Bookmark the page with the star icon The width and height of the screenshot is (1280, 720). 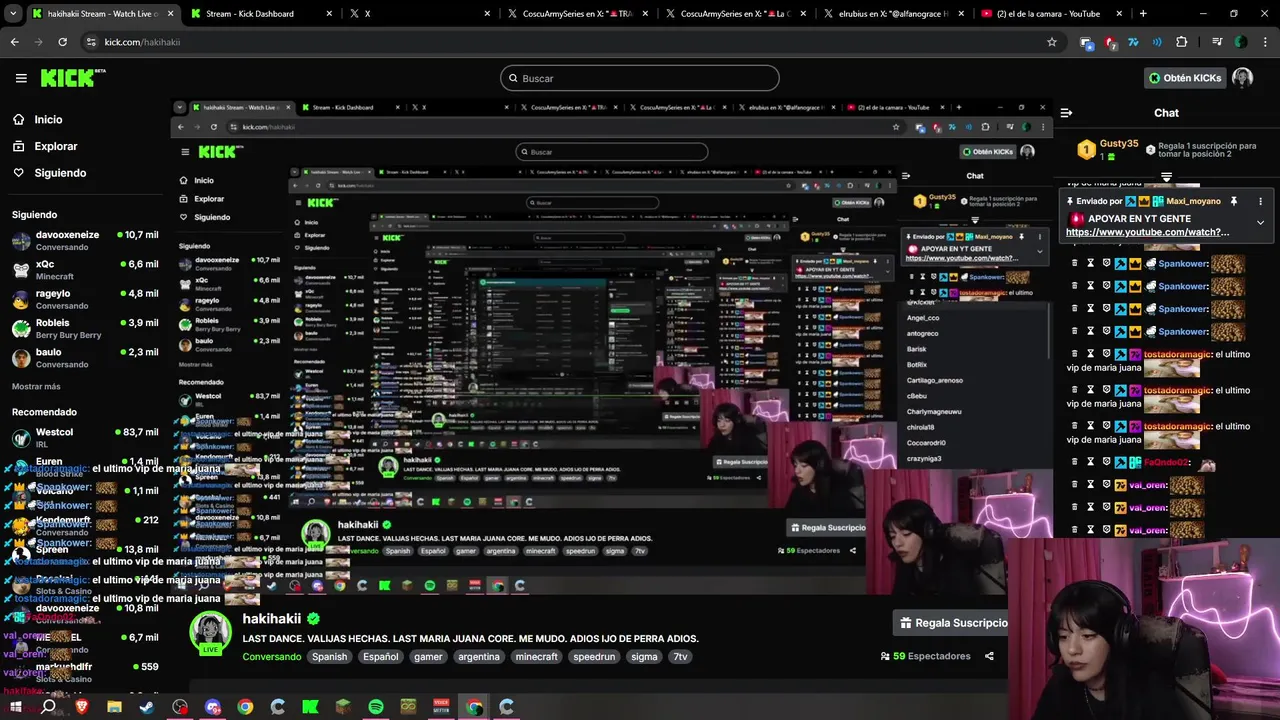(1051, 42)
